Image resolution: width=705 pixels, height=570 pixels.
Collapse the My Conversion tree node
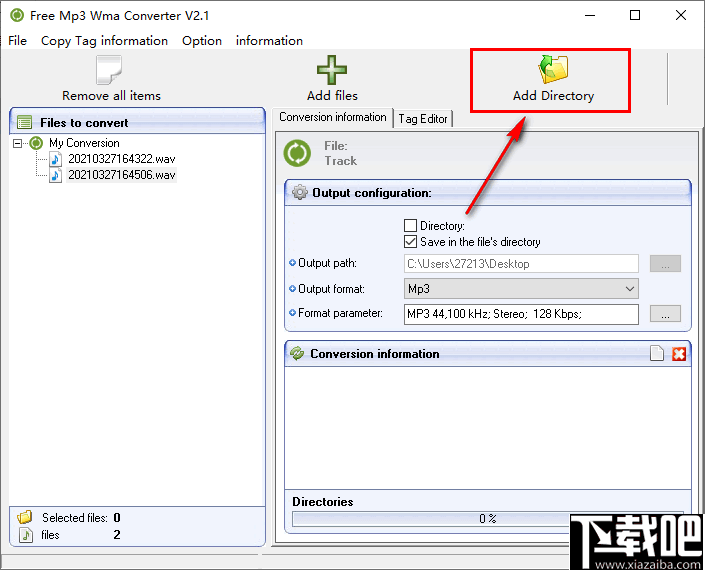[17, 143]
